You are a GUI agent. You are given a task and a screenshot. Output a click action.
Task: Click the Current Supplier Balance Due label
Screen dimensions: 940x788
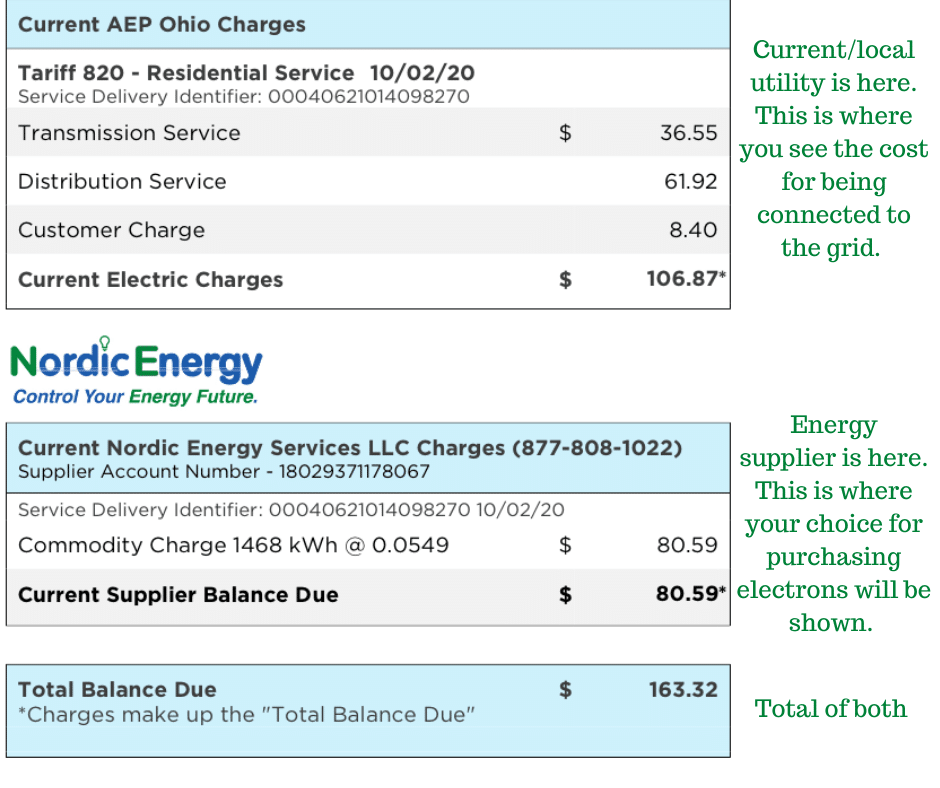178,595
